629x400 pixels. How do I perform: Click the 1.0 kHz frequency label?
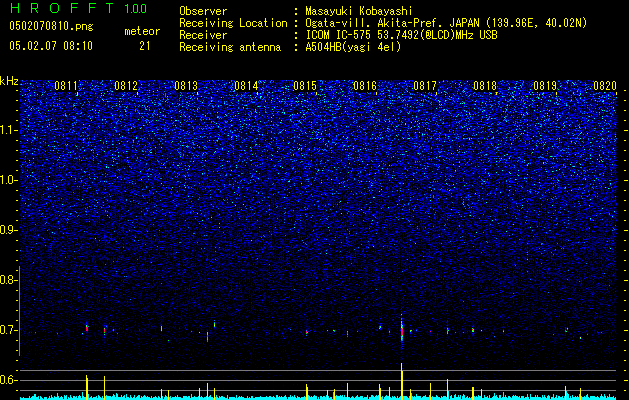(x=7, y=180)
